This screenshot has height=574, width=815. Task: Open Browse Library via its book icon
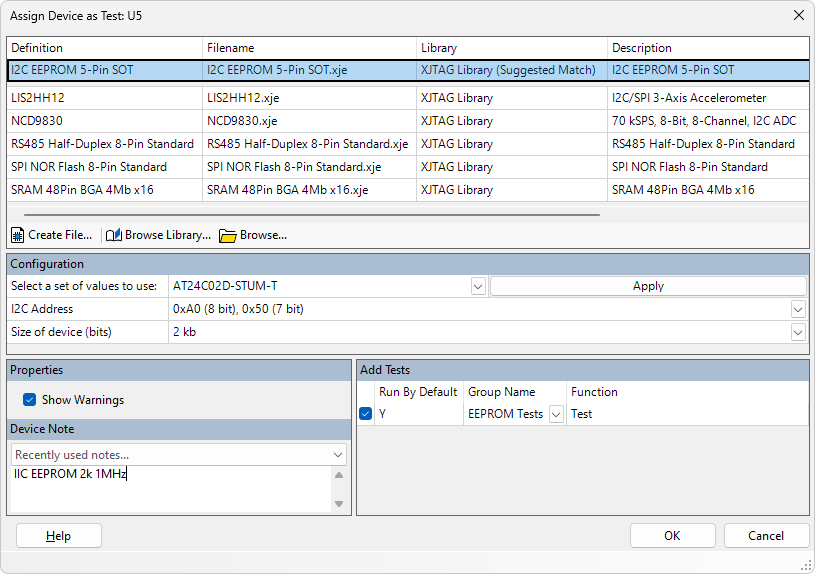pyautogui.click(x=114, y=235)
